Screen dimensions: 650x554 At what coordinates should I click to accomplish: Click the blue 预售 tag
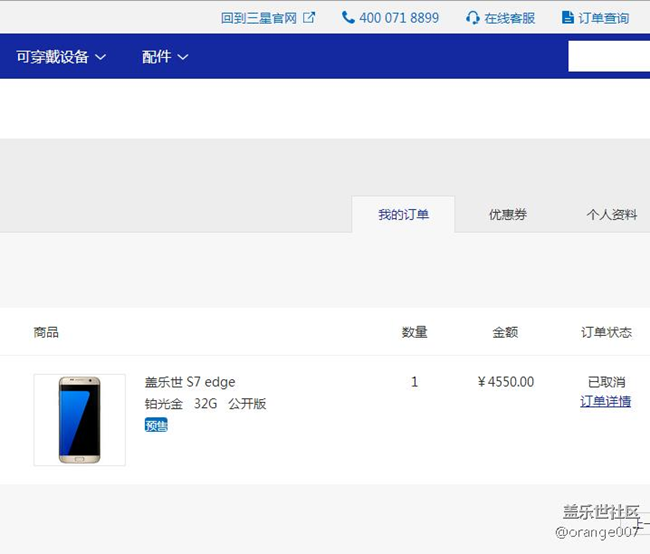156,425
